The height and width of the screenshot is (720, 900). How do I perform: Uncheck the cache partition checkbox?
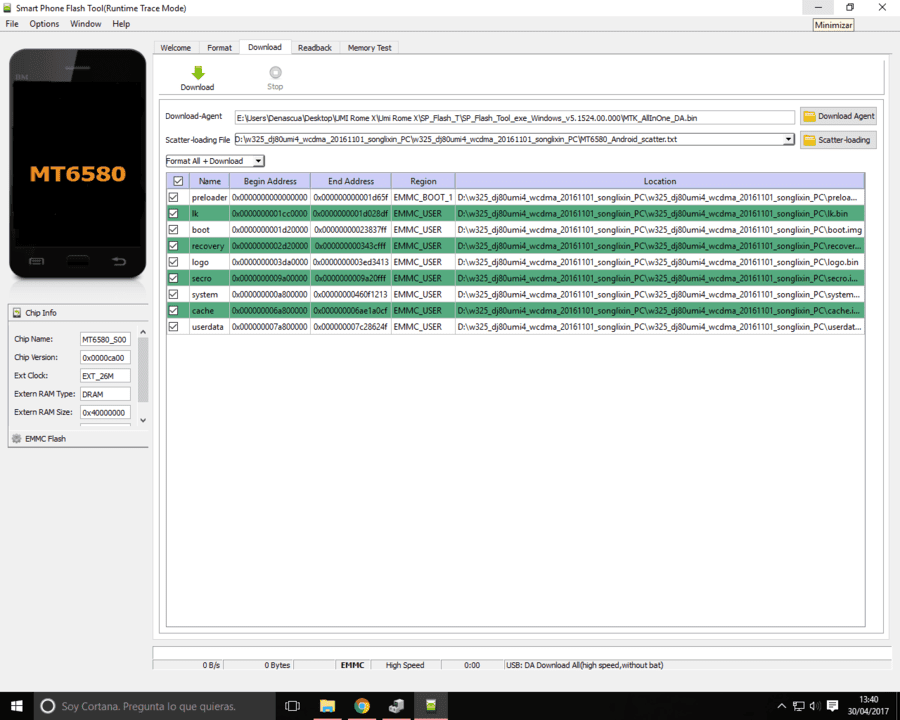point(173,310)
